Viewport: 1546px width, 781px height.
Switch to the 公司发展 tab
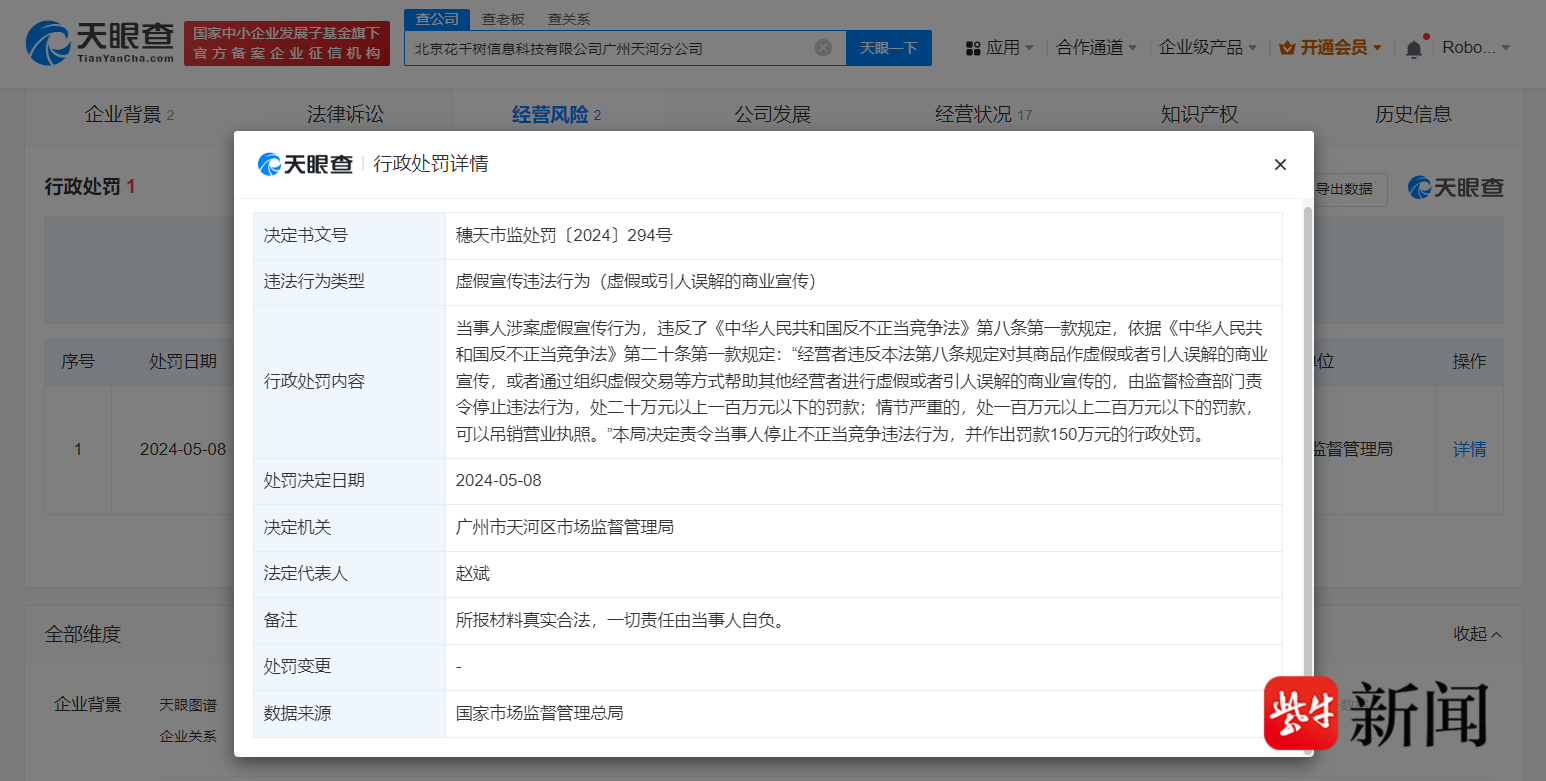pos(772,114)
